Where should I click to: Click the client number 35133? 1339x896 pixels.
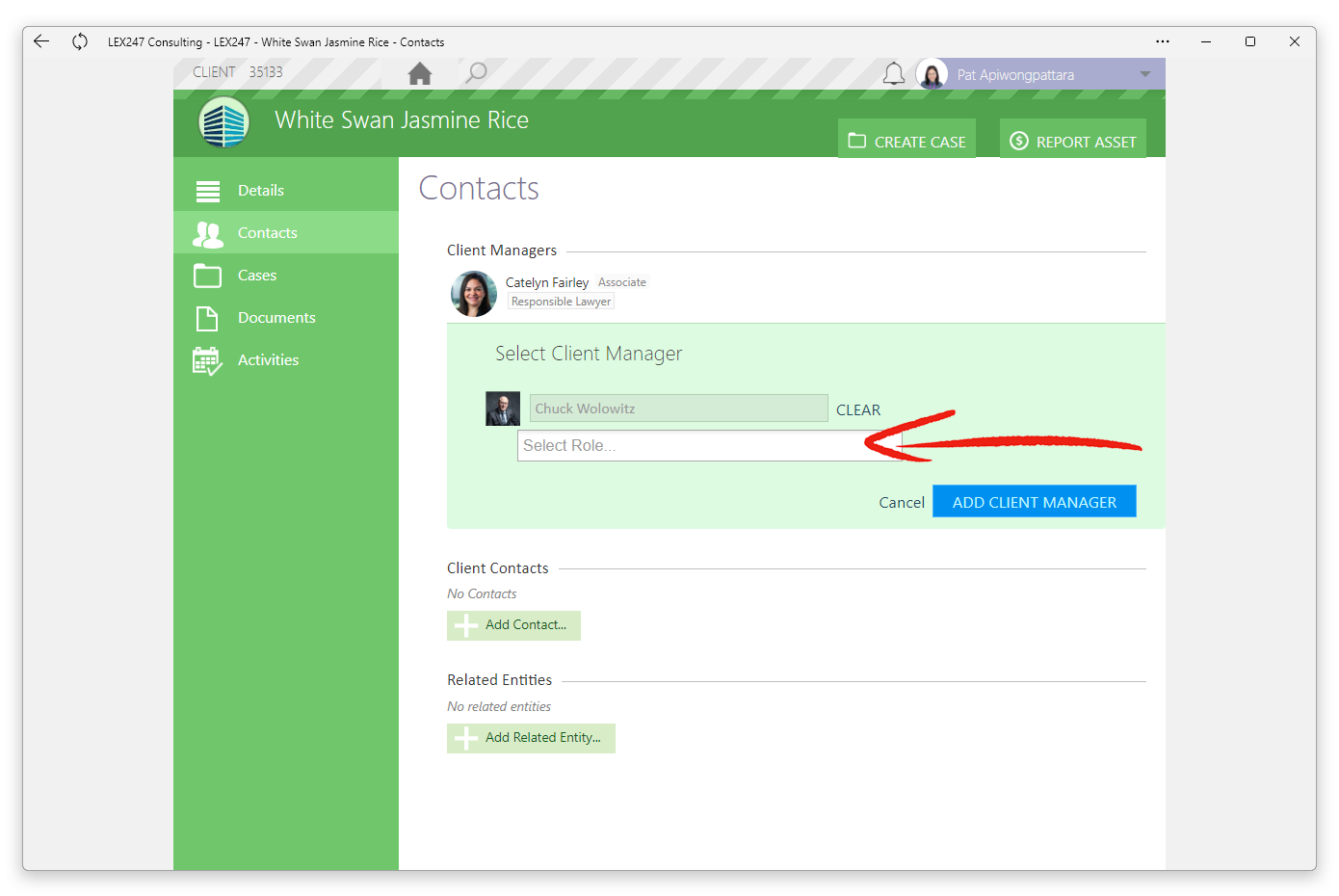(266, 72)
